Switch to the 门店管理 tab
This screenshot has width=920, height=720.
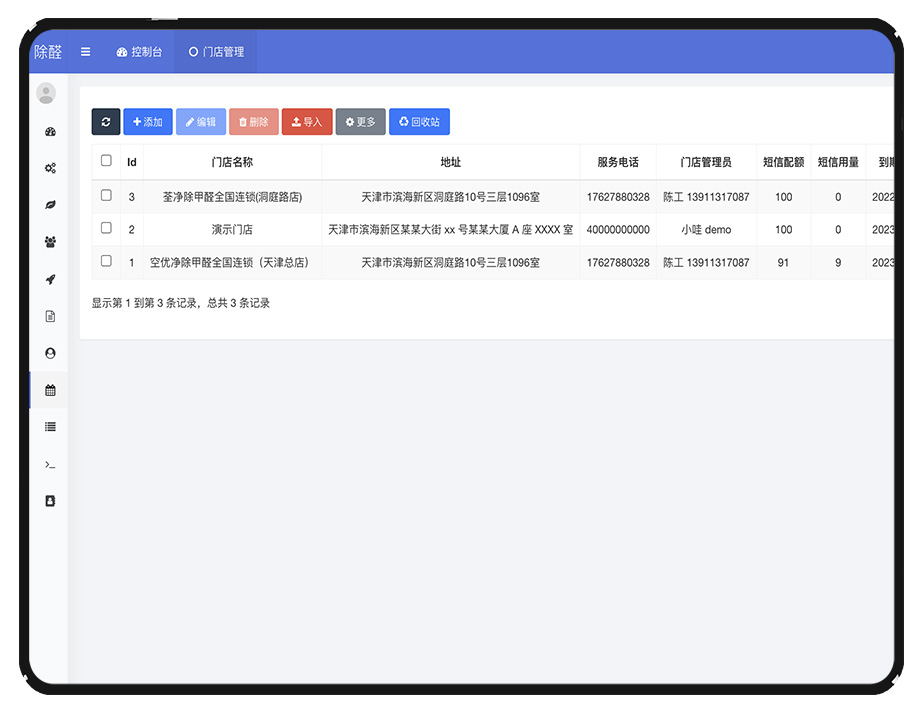[x=216, y=52]
